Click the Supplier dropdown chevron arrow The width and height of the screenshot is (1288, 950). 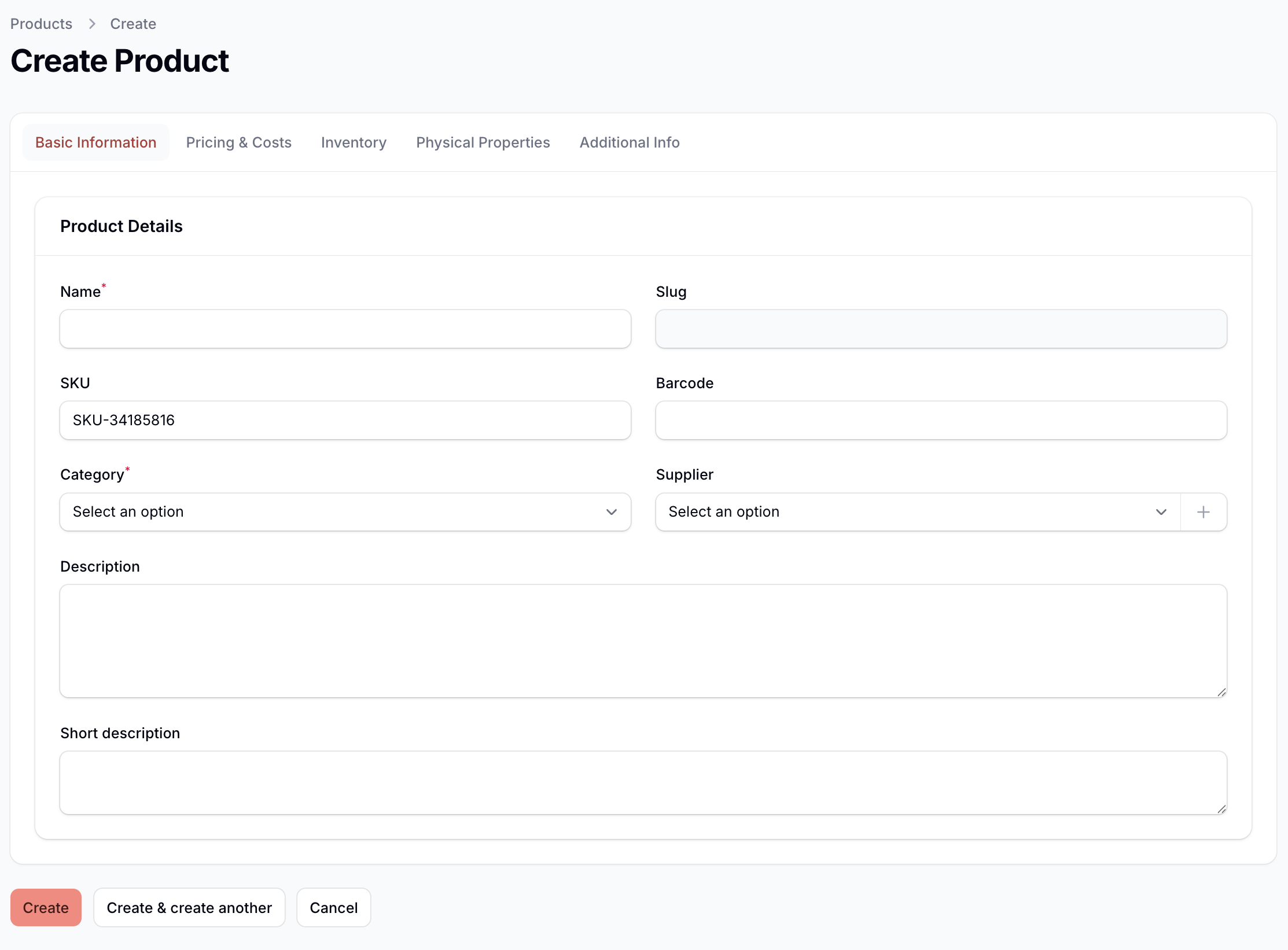click(x=1161, y=512)
